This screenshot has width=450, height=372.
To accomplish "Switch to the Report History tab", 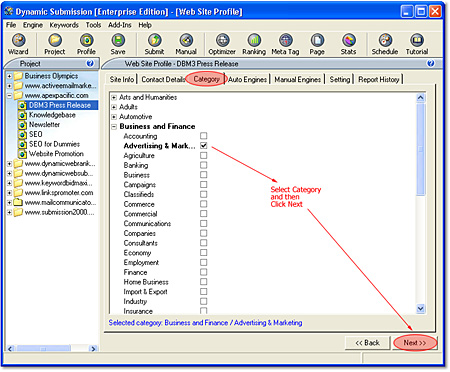I will tap(379, 79).
